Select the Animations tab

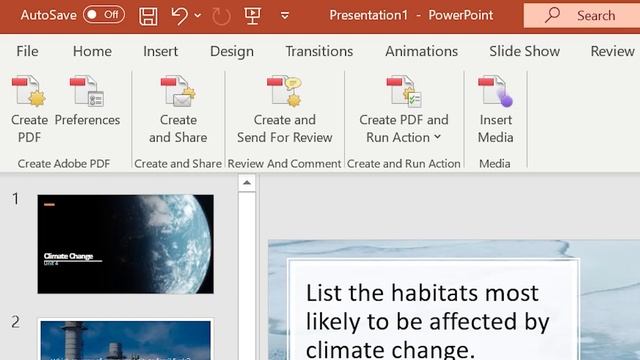(422, 51)
